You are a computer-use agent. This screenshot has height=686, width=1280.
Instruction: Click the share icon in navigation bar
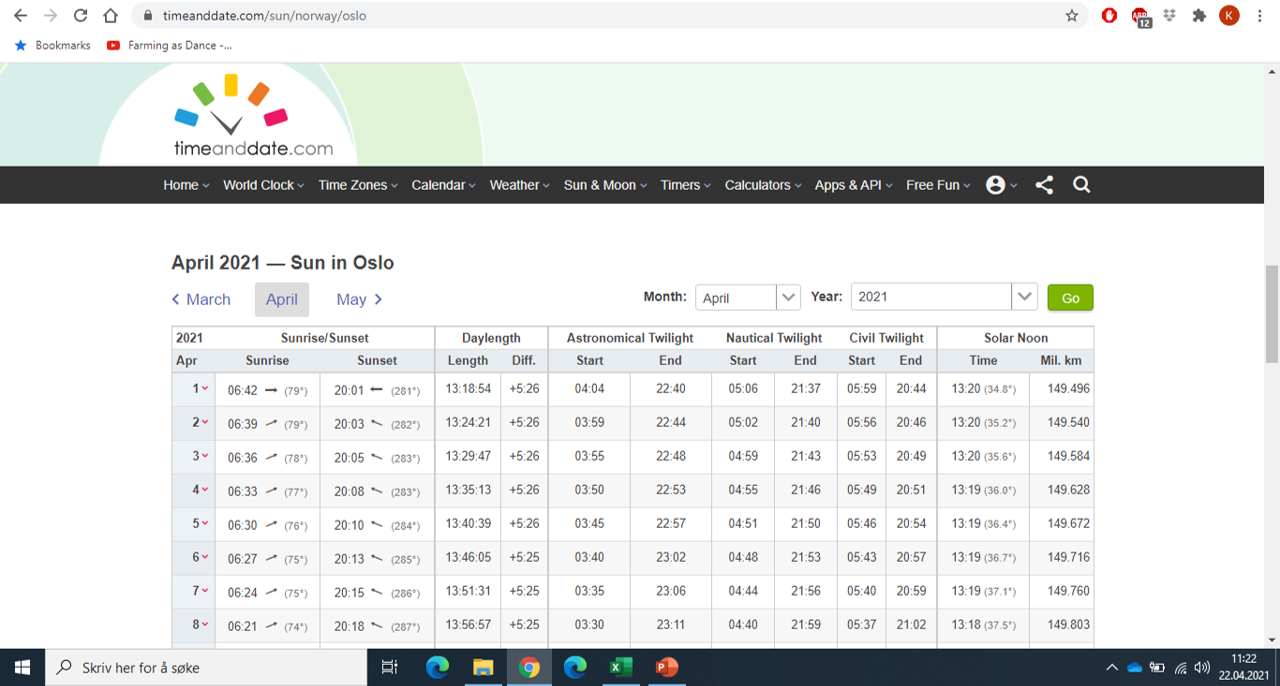pos(1044,185)
